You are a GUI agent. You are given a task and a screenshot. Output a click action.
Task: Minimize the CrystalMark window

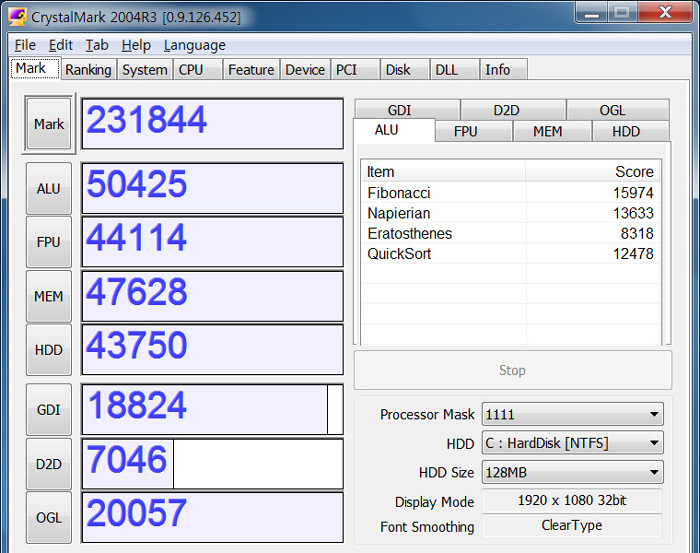point(592,12)
